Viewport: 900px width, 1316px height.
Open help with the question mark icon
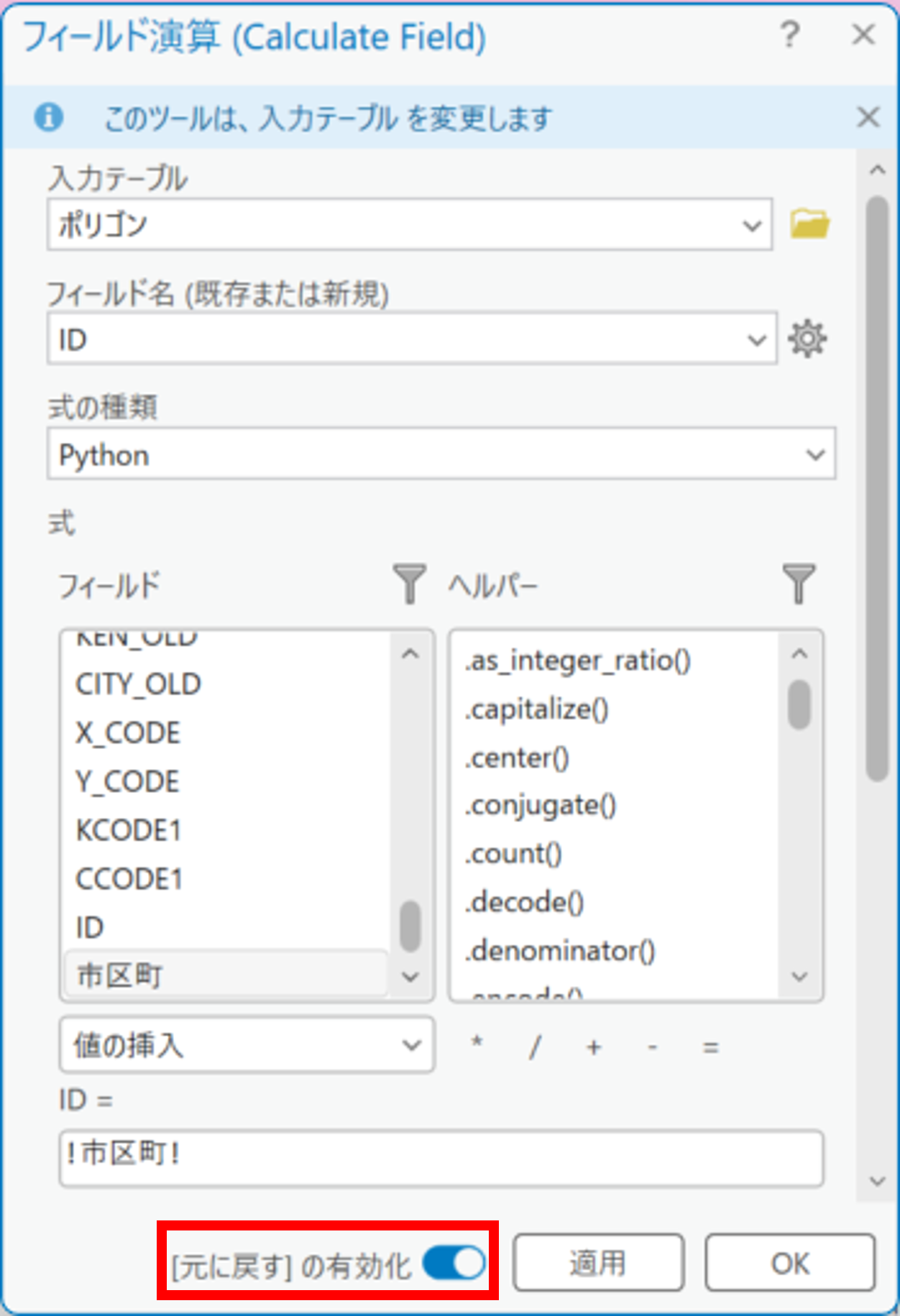coord(789,34)
